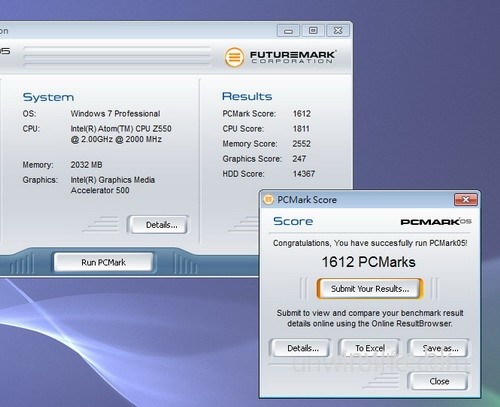Click Save as... in score dialog
Viewport: 500px width, 407px height.
439,348
